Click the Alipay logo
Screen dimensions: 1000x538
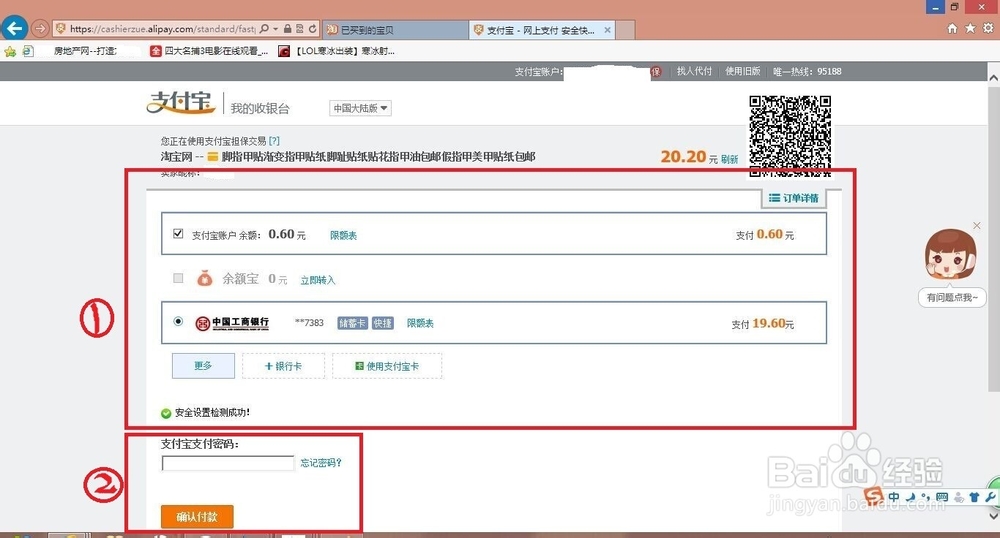point(181,103)
